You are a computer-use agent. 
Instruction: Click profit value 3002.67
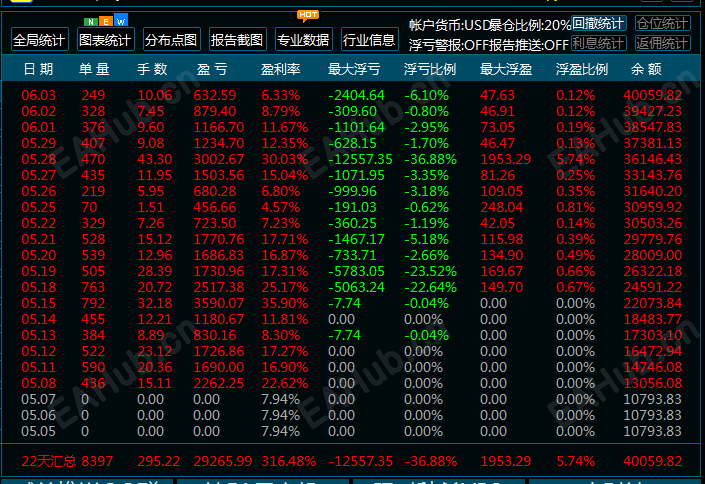tap(219, 159)
